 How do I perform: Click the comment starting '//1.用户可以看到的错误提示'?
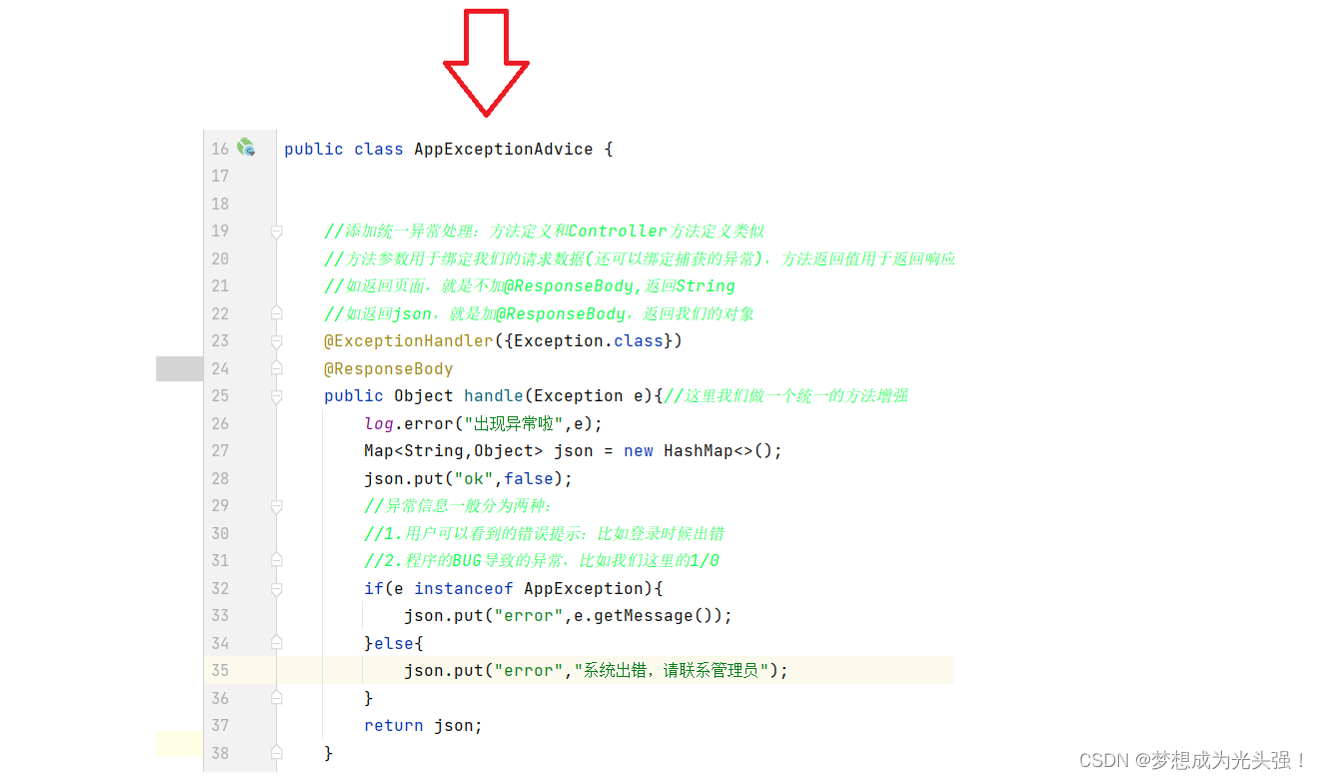pos(544,533)
